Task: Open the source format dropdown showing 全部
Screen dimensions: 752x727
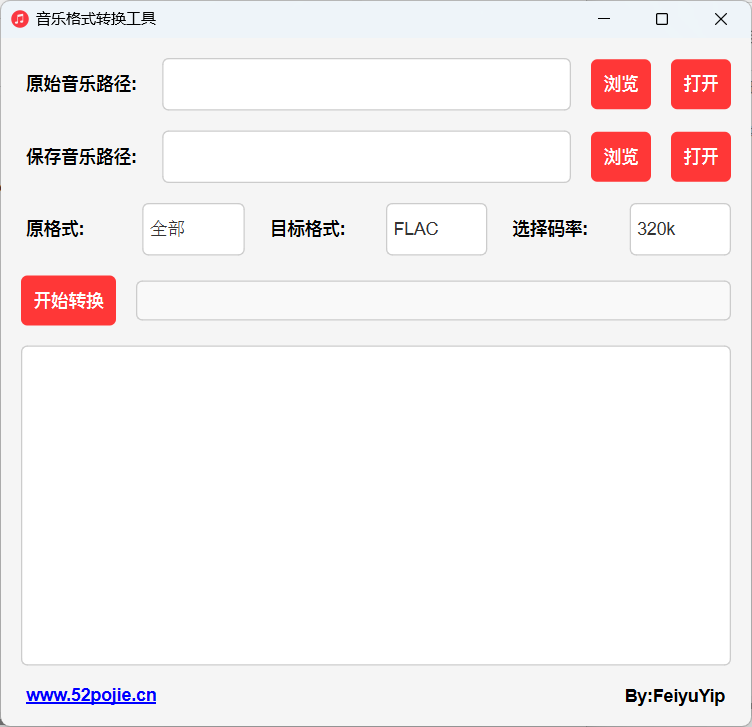Action: (x=193, y=229)
